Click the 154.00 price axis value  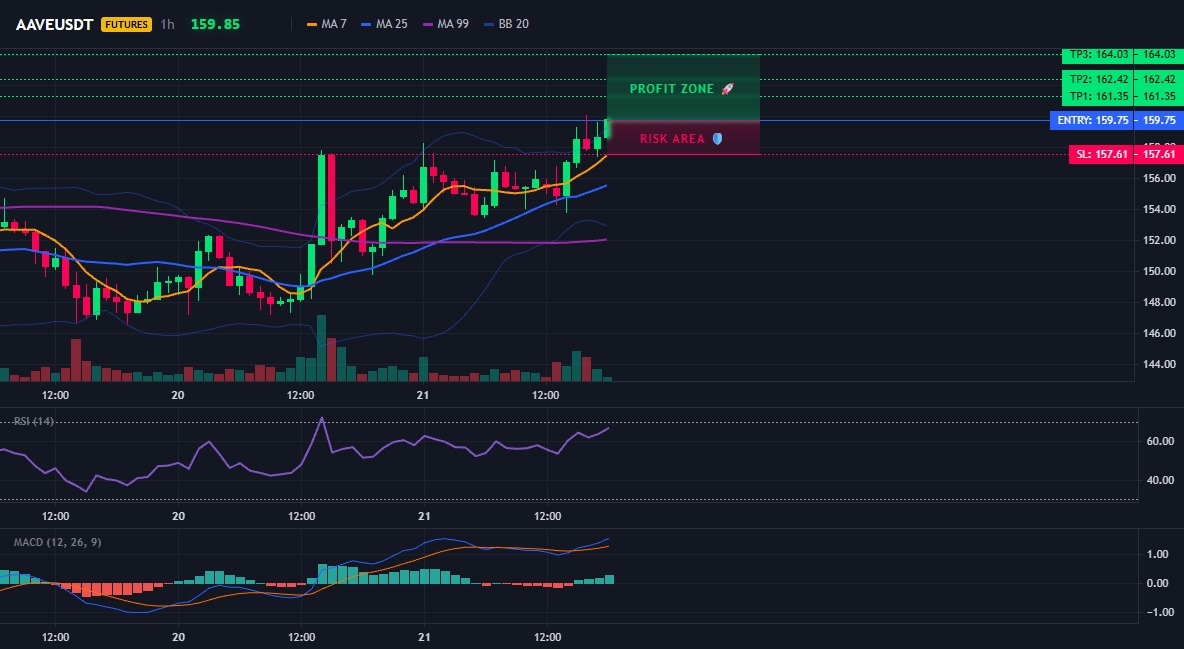click(1159, 209)
